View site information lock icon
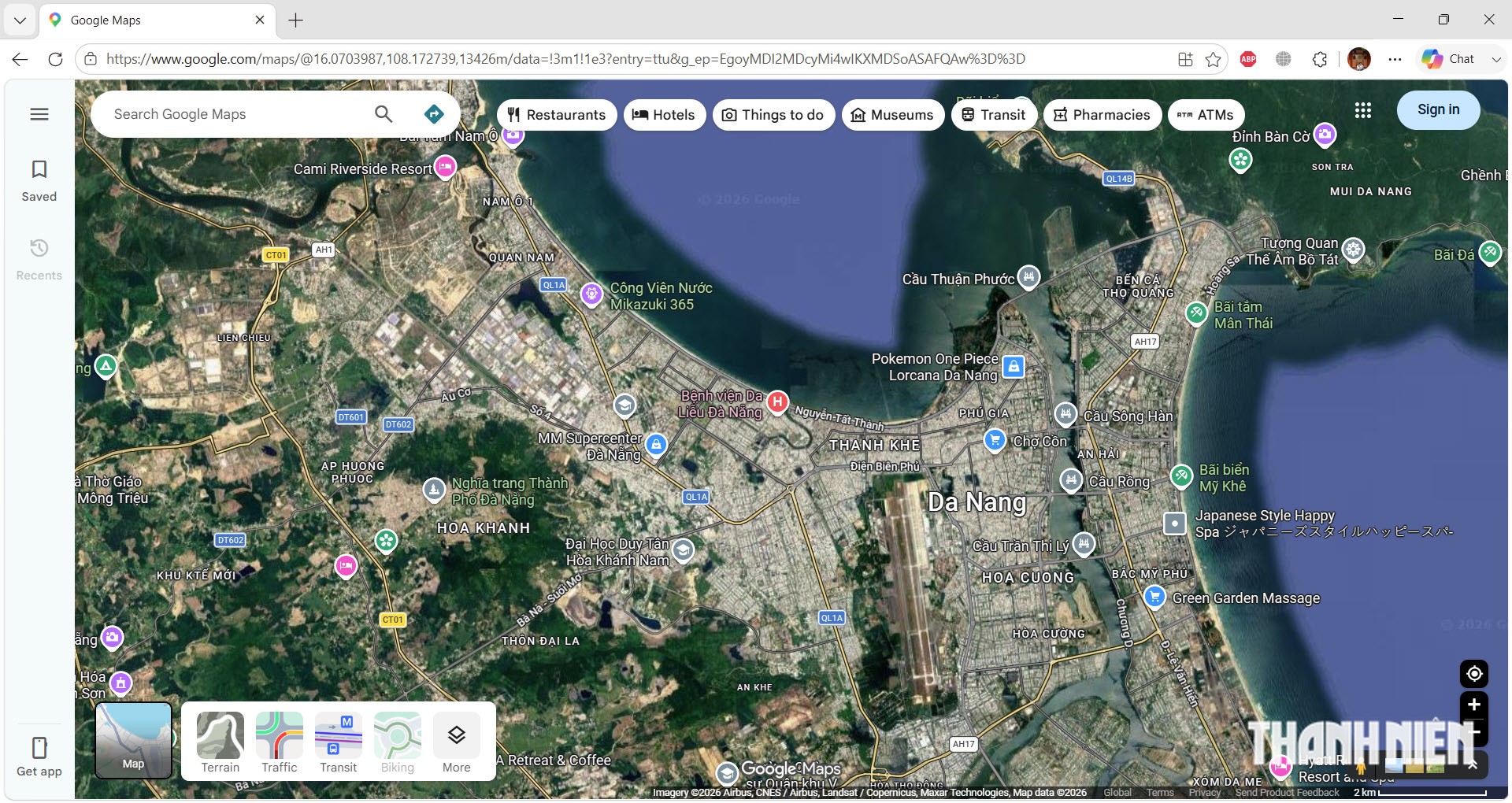 [91, 59]
